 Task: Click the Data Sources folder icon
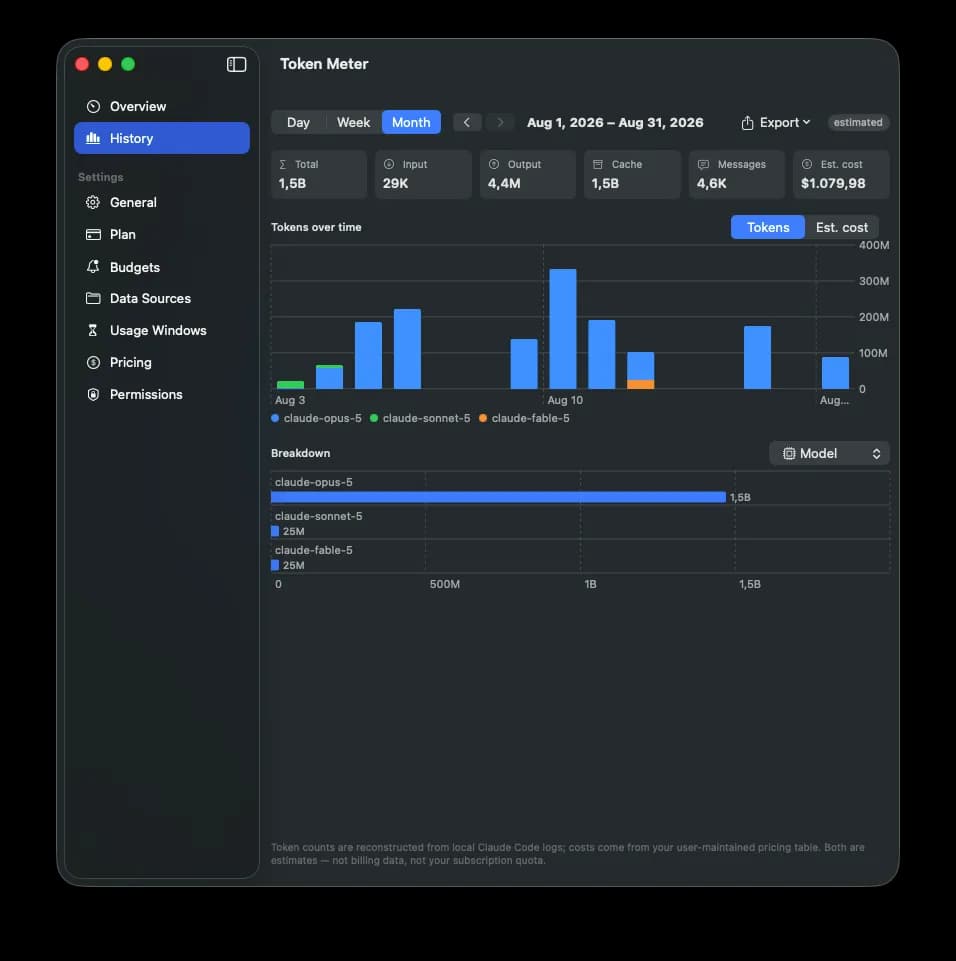[x=93, y=298]
